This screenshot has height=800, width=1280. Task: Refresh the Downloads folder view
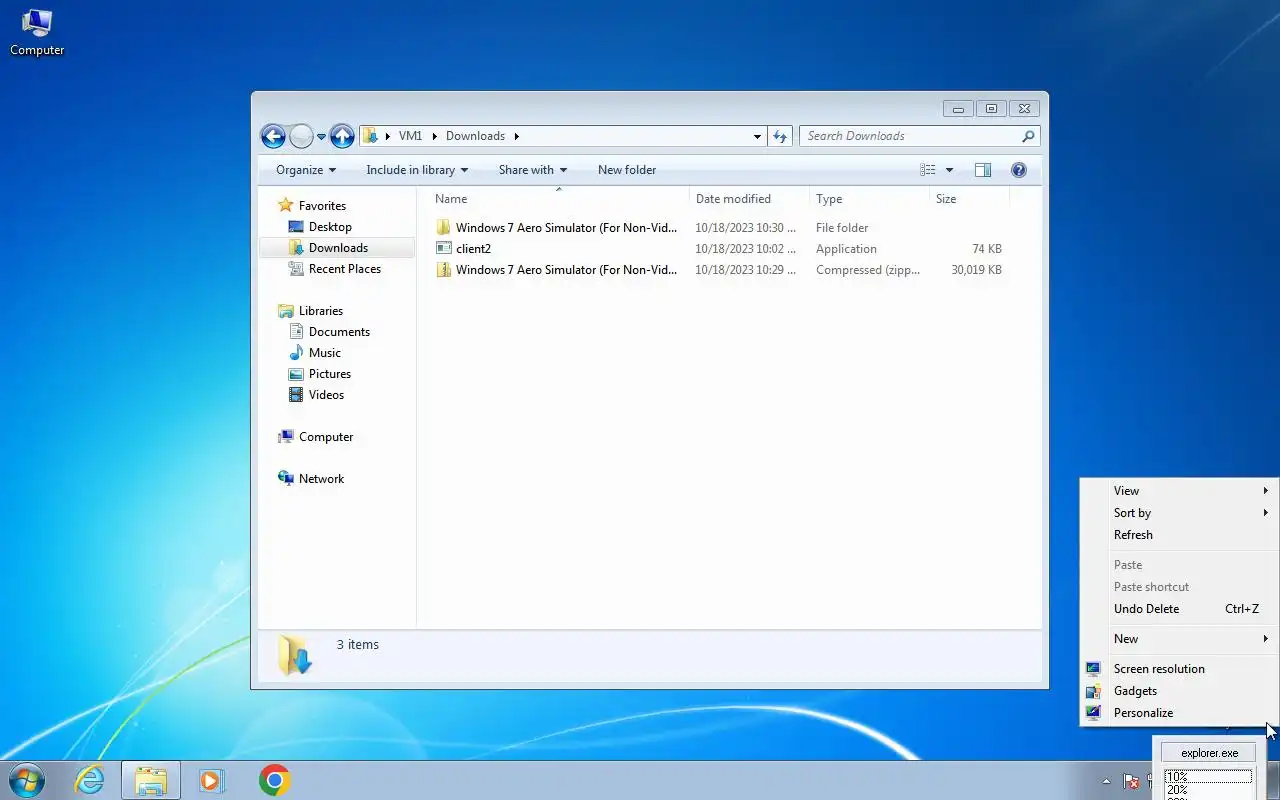pyautogui.click(x=781, y=136)
